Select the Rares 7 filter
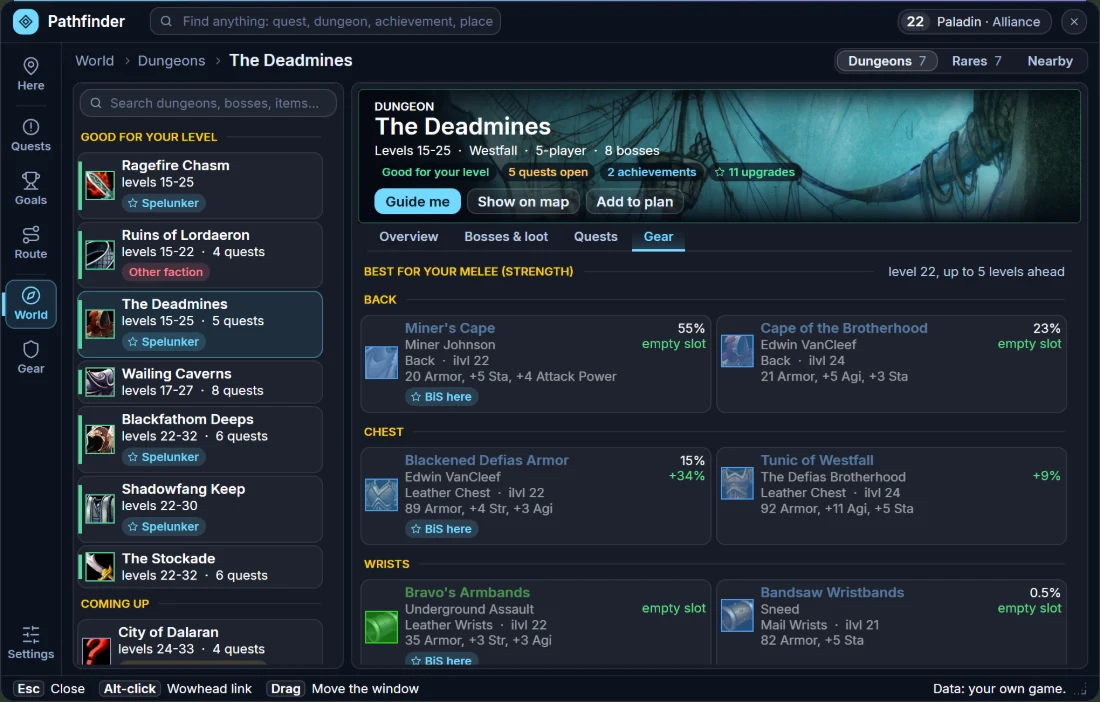 [977, 61]
